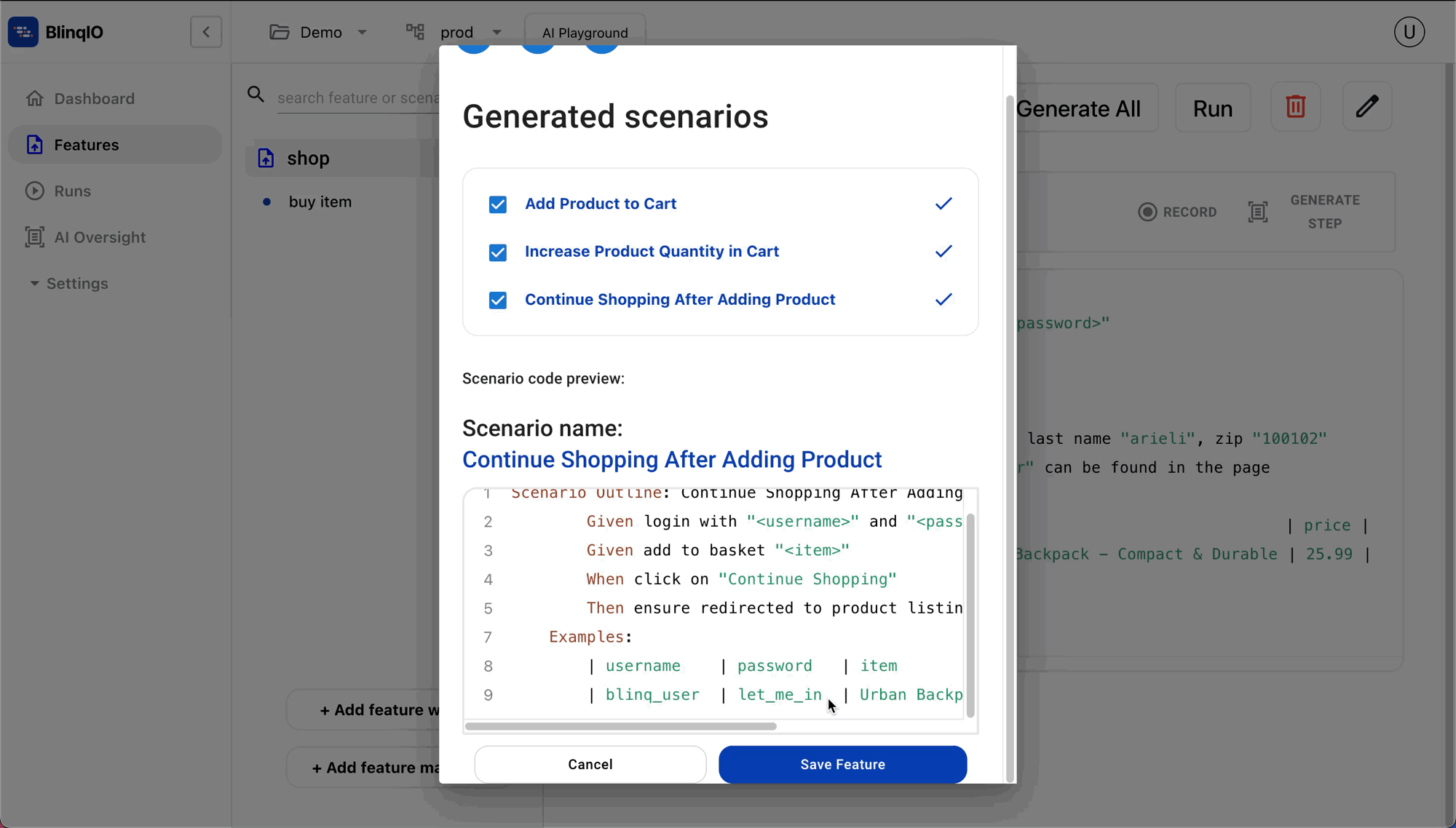
Task: Click the Save Feature button
Action: click(842, 764)
